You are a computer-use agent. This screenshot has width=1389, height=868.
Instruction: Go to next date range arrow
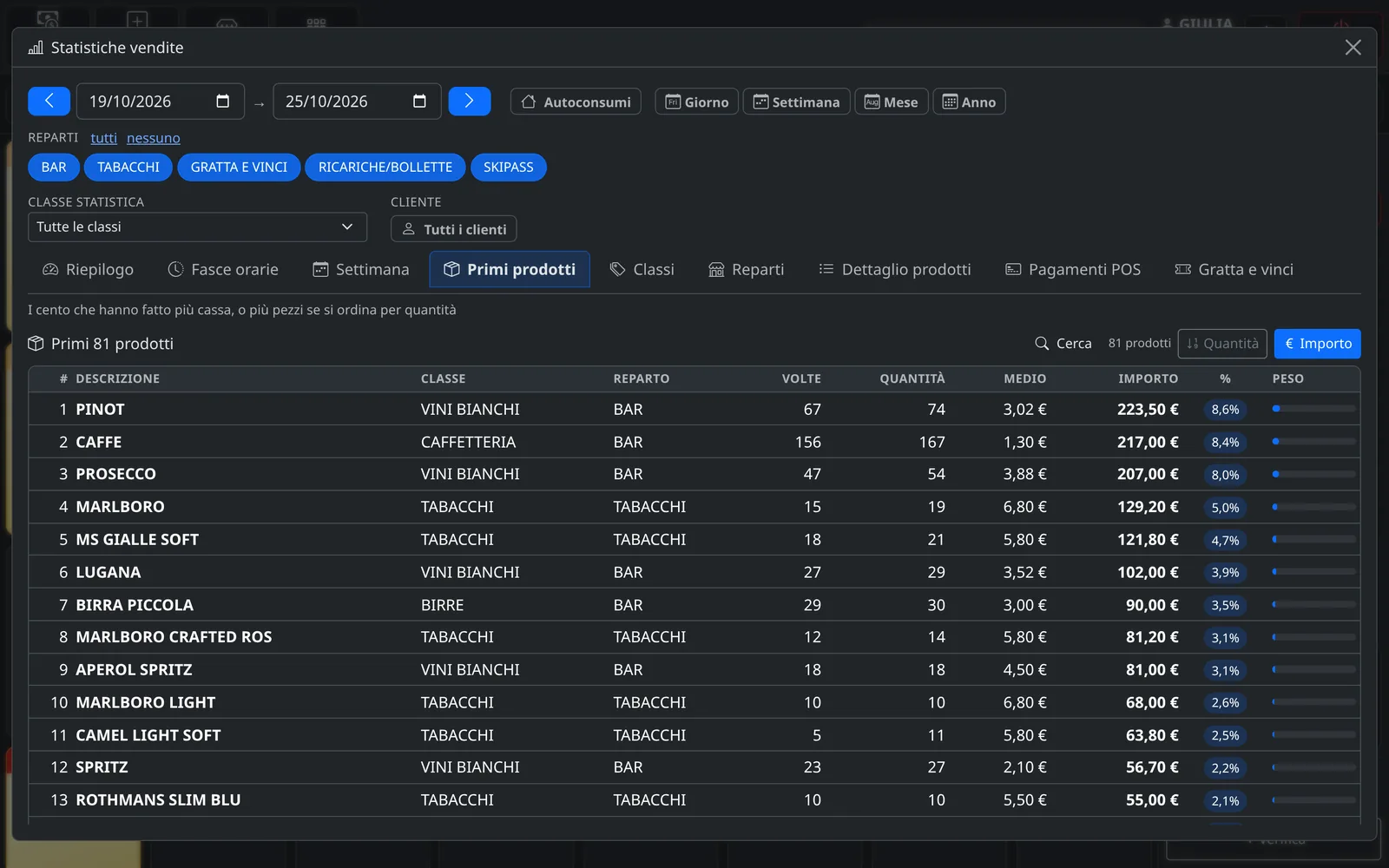click(x=470, y=102)
